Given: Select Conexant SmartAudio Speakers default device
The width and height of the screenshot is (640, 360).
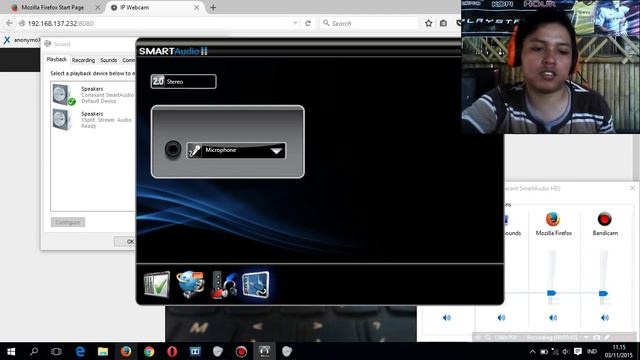Looking at the screenshot, I should (93, 95).
